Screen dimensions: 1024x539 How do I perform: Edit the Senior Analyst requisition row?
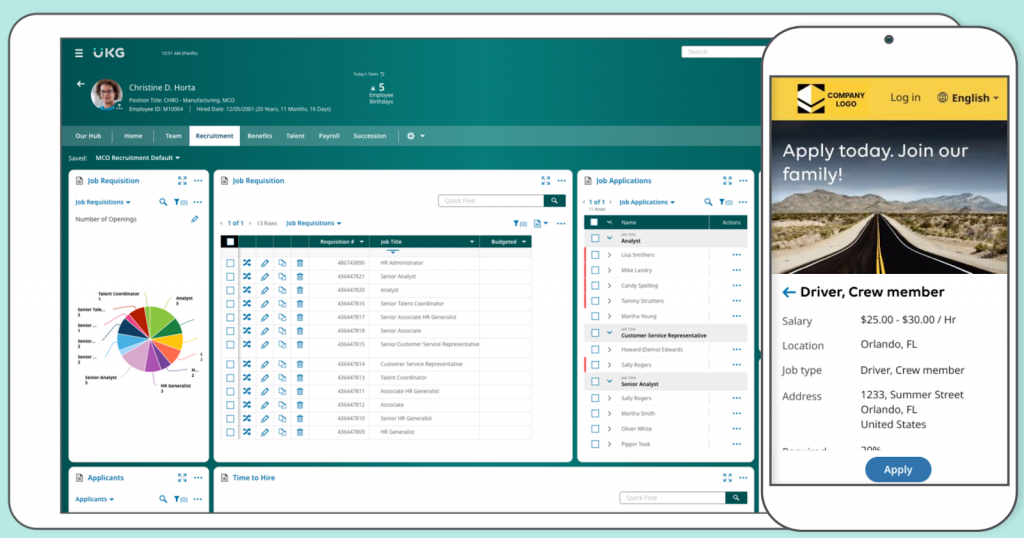click(264, 276)
